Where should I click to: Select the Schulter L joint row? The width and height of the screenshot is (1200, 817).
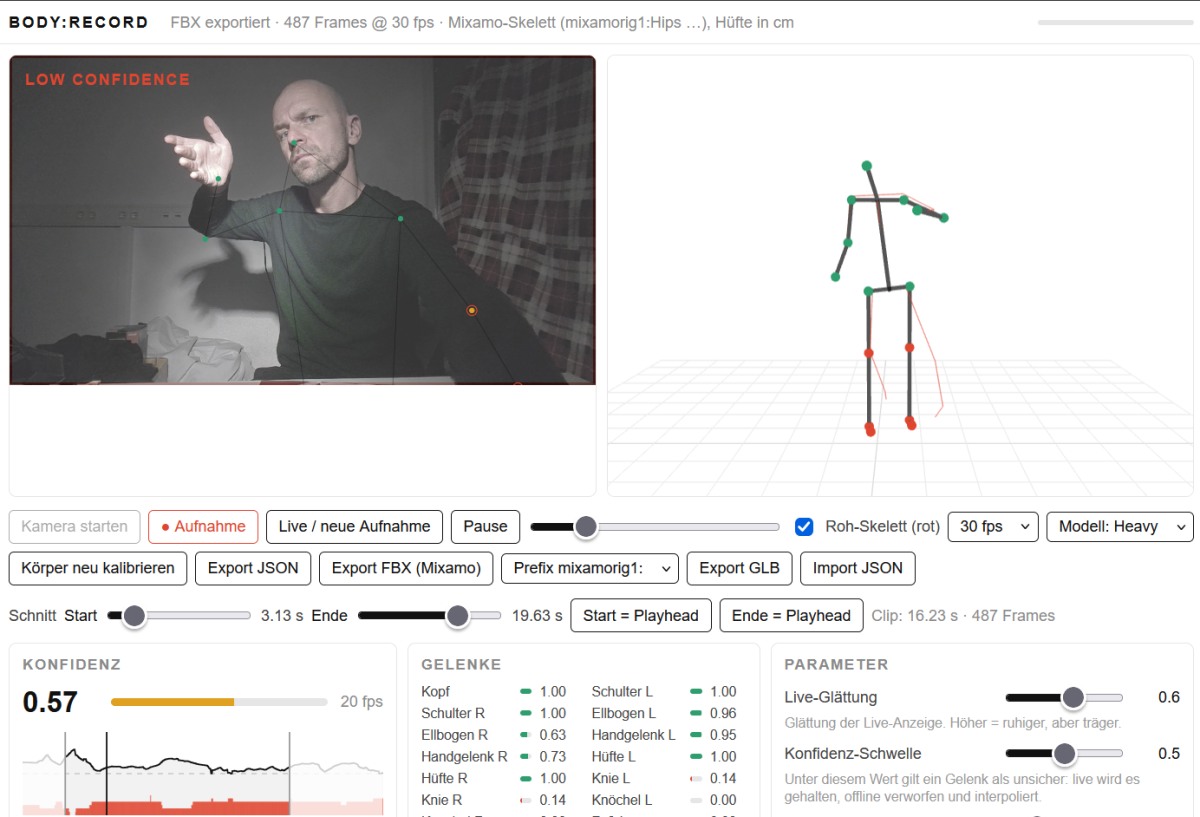(664, 692)
